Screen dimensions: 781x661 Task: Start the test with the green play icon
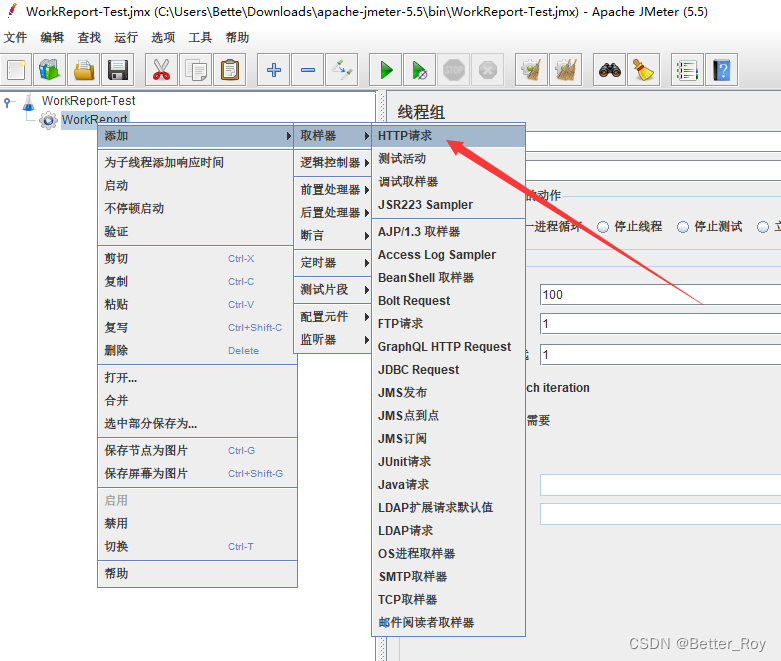point(386,70)
